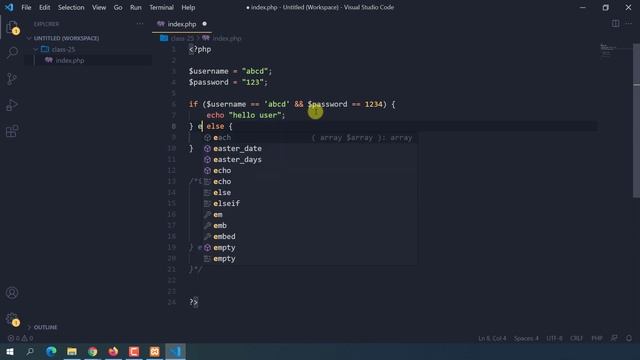Open the Search view in activity bar
This screenshot has height=360, width=640.
click(12, 53)
